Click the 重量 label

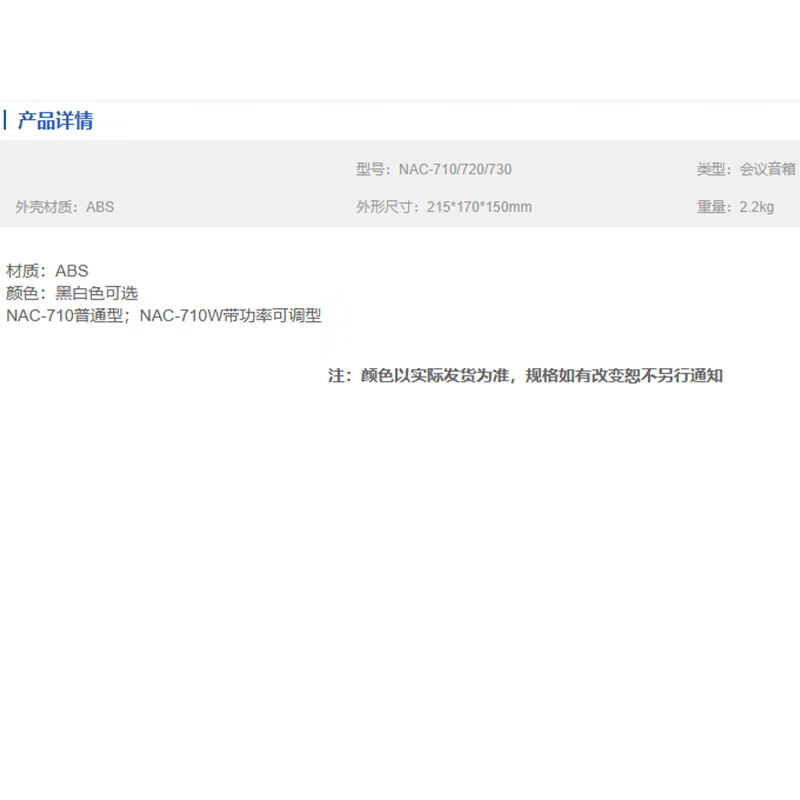point(710,207)
